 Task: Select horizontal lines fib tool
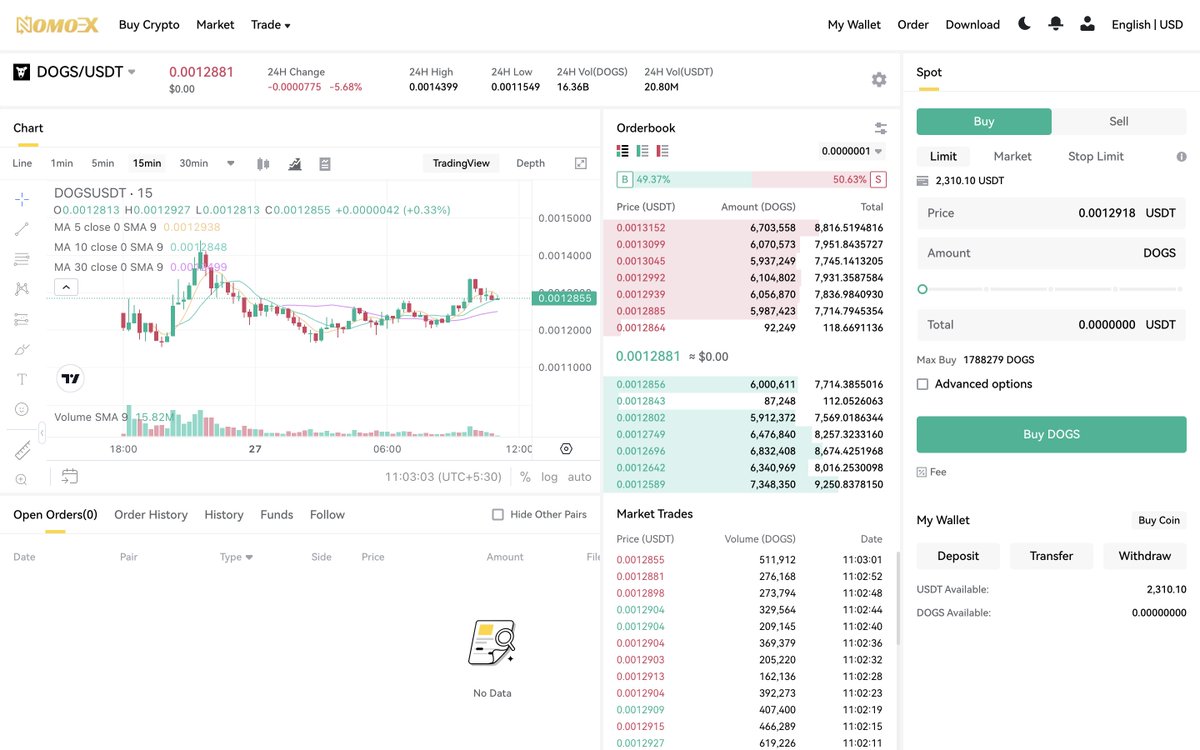[22, 259]
